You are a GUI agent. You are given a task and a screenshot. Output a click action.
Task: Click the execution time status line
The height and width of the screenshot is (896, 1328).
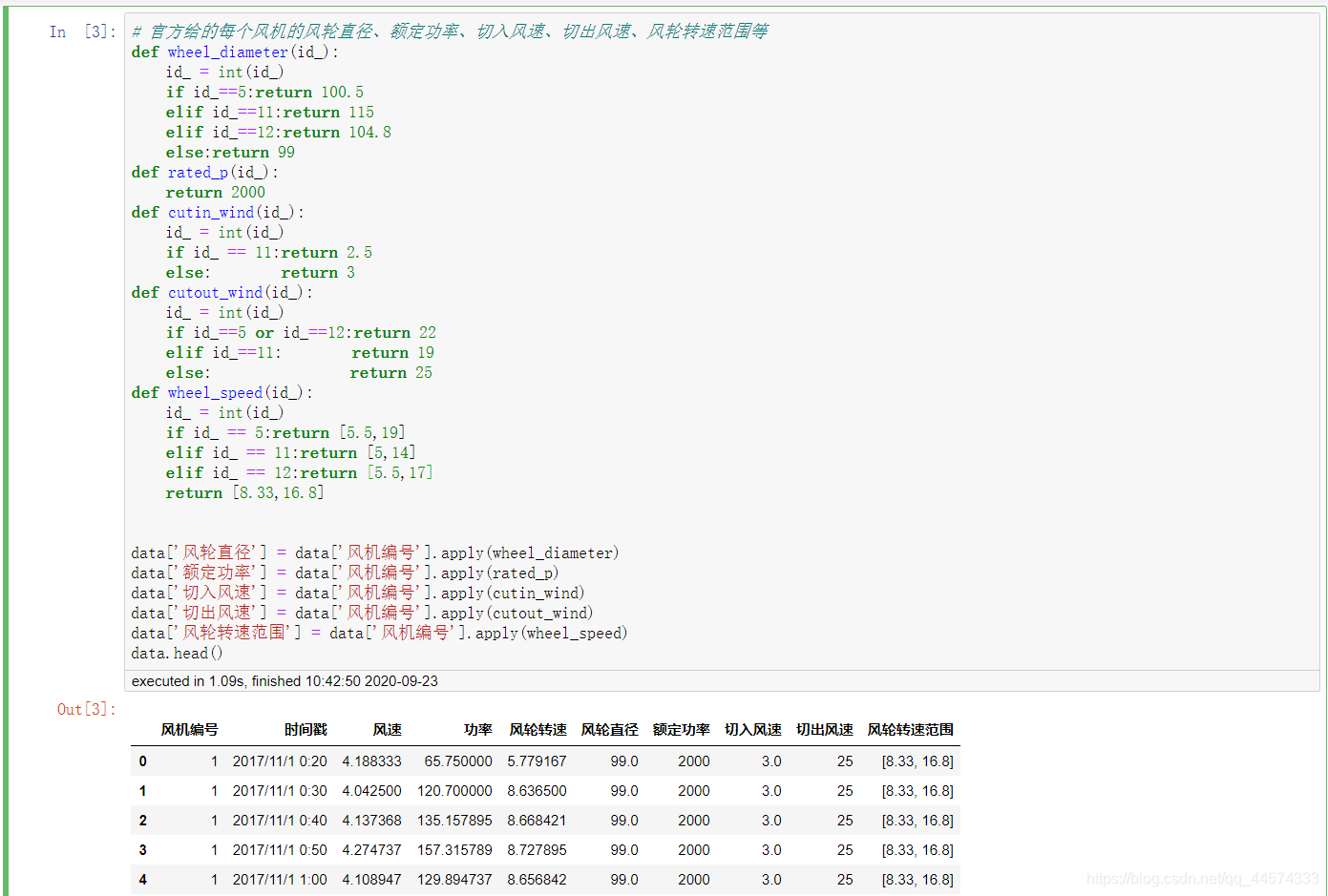[x=285, y=681]
